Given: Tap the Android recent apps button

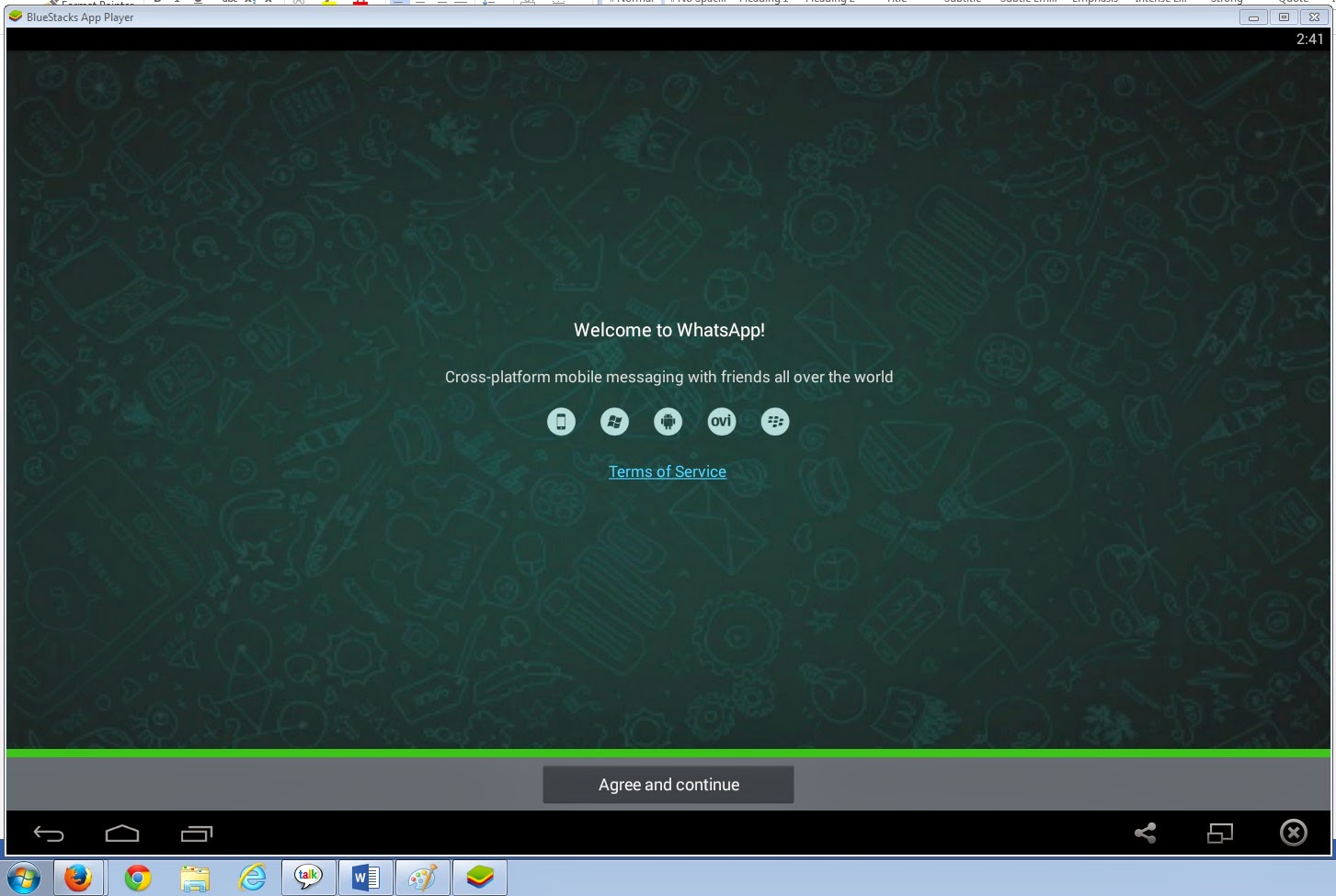Looking at the screenshot, I should (x=197, y=834).
